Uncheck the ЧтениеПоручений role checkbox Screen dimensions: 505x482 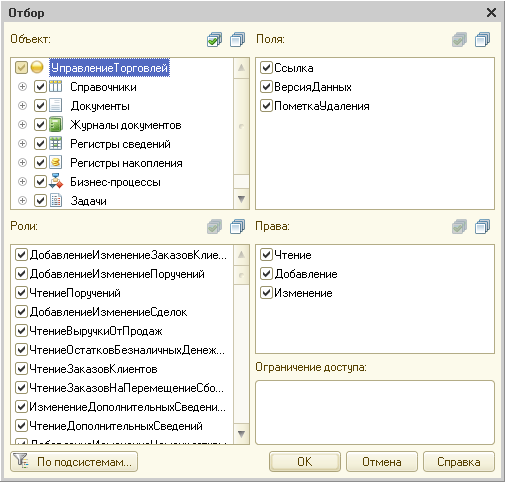21,293
